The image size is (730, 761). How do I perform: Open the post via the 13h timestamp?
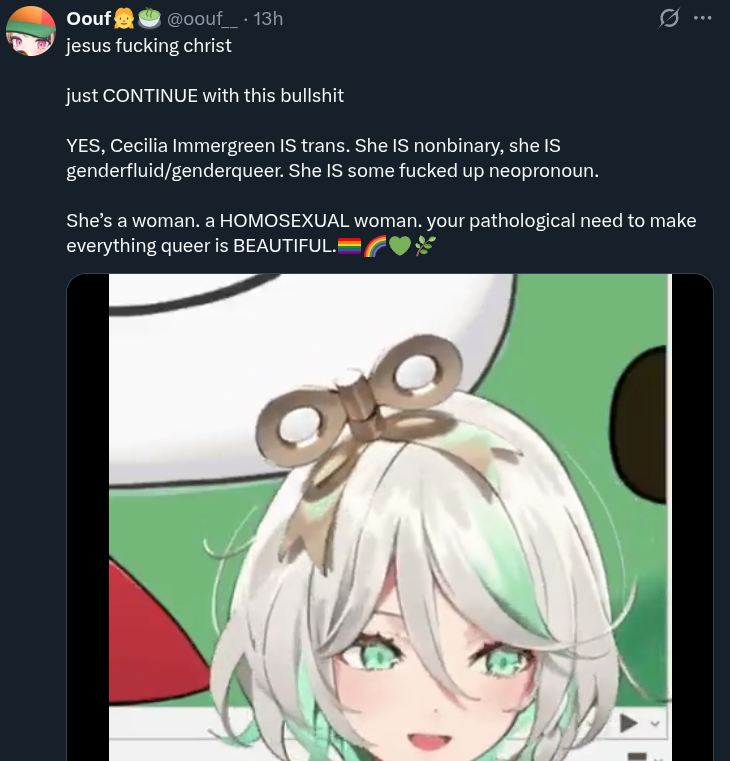point(268,18)
